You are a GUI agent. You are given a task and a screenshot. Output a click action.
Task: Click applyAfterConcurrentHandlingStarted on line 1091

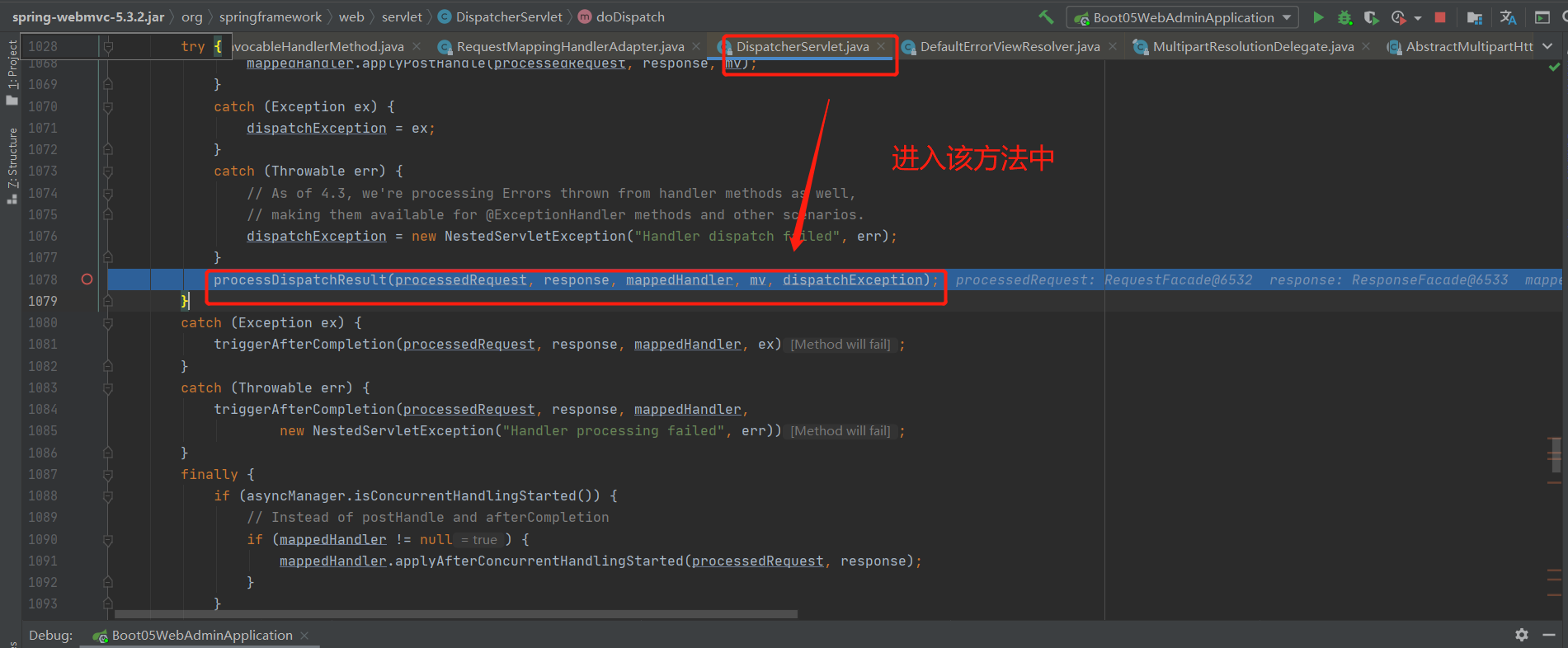(x=539, y=561)
